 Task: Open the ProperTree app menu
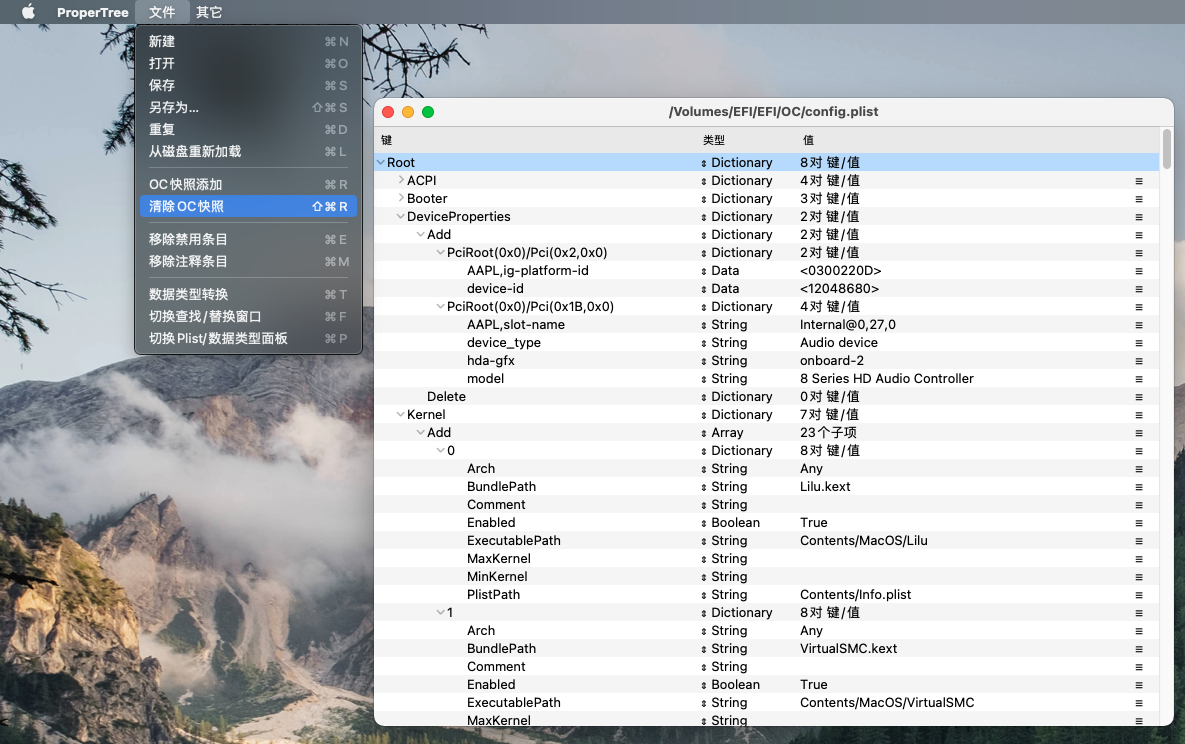(x=92, y=12)
